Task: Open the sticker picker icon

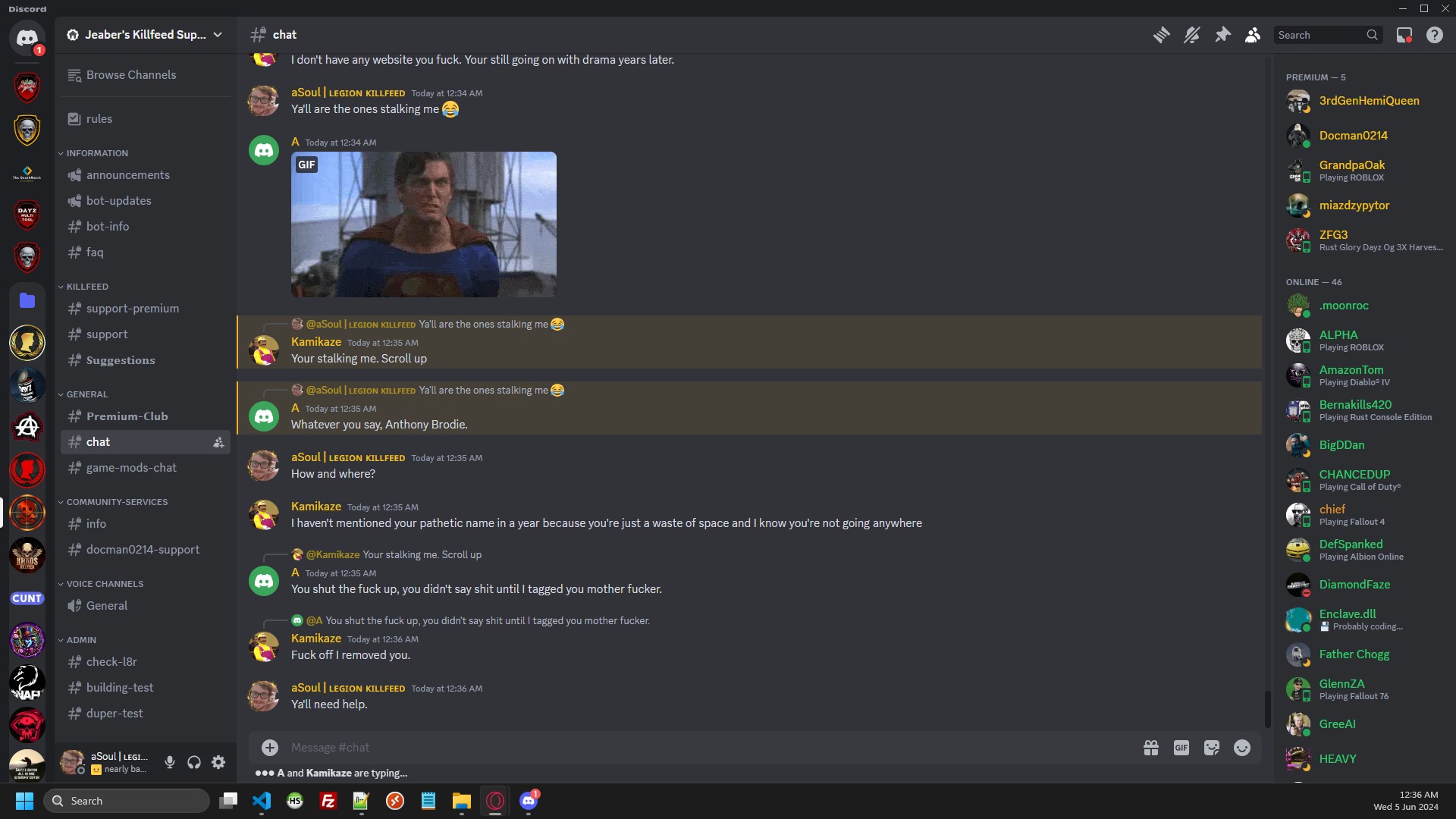Action: (x=1212, y=748)
